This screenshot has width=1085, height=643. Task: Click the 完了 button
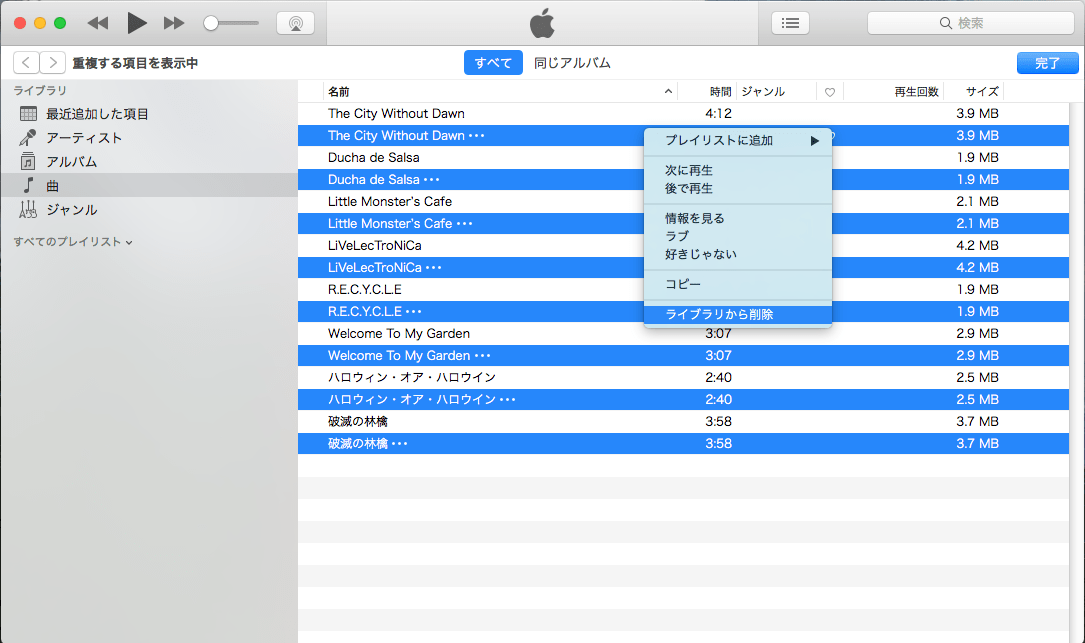click(1047, 63)
